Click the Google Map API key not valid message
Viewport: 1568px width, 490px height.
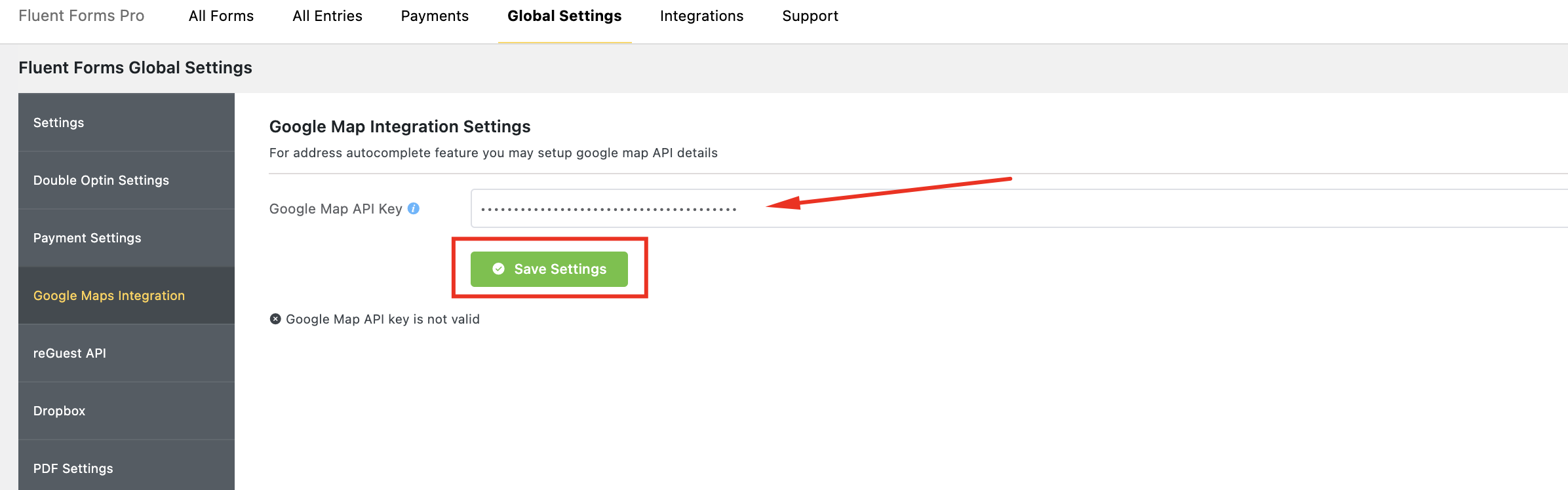(383, 319)
